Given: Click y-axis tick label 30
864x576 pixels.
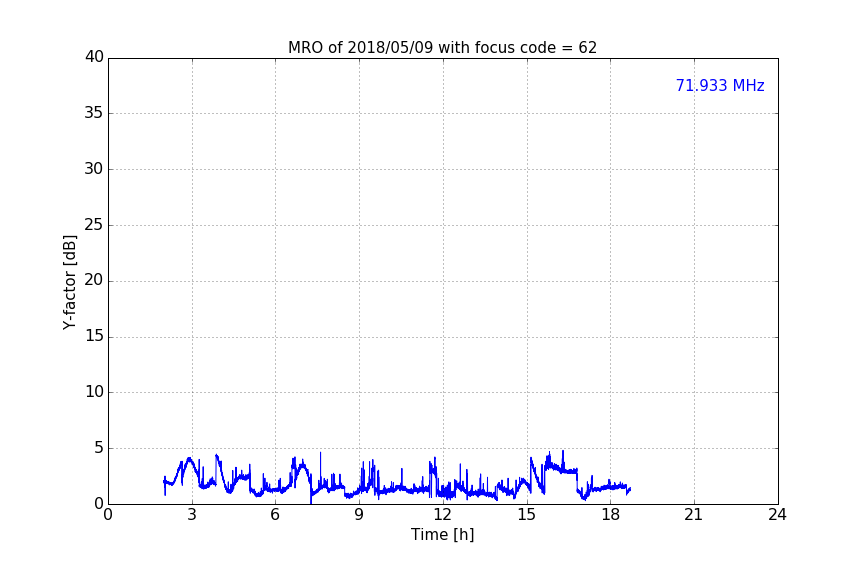Looking at the screenshot, I should click(x=94, y=169).
